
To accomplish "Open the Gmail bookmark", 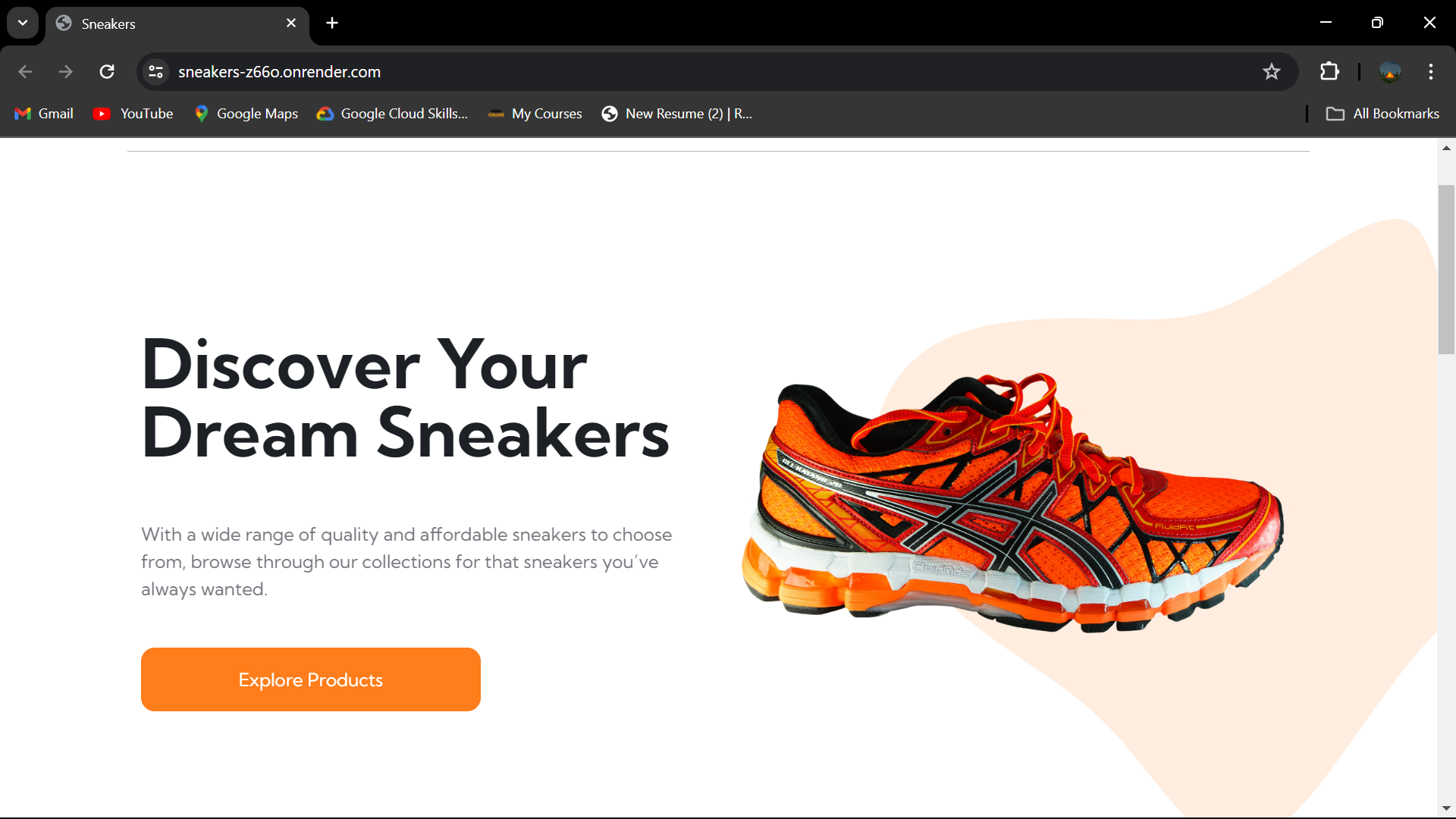I will click(44, 114).
